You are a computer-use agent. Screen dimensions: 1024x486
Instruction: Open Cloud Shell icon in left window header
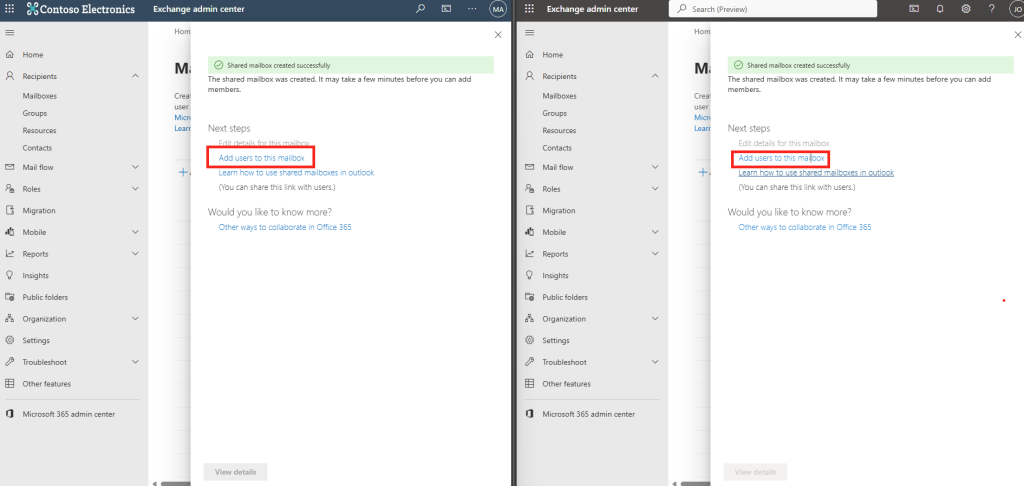click(x=446, y=9)
